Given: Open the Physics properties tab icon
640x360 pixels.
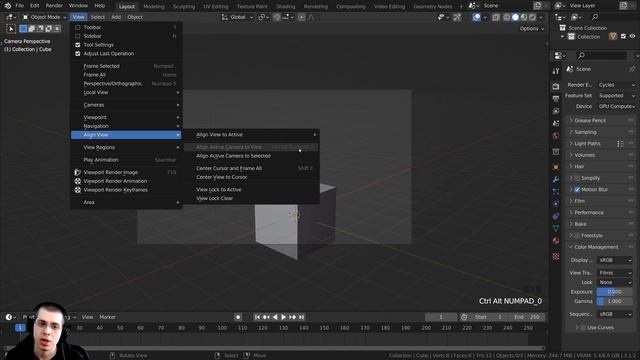Looking at the screenshot, I should 556,204.
